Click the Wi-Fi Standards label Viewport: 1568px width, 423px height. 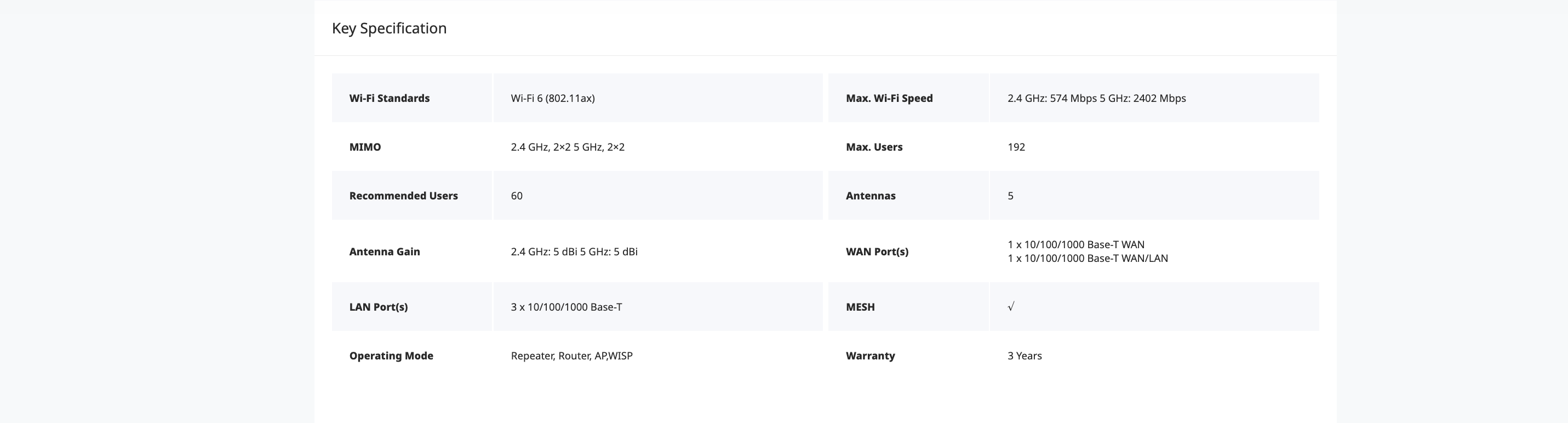[389, 99]
